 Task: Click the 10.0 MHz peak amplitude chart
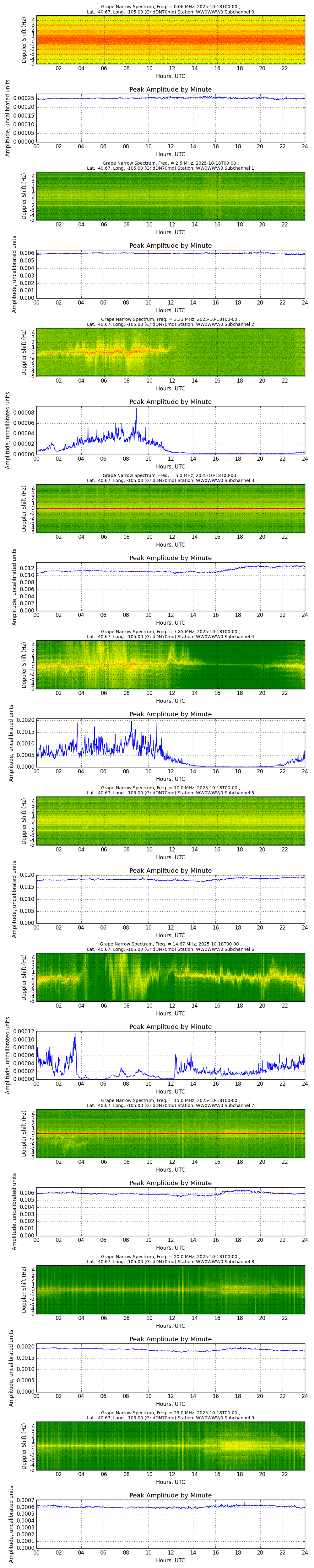(x=170, y=899)
